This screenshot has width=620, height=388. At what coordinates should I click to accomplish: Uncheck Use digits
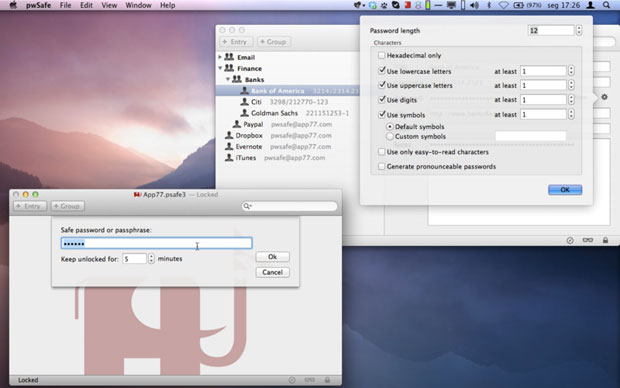[x=382, y=100]
